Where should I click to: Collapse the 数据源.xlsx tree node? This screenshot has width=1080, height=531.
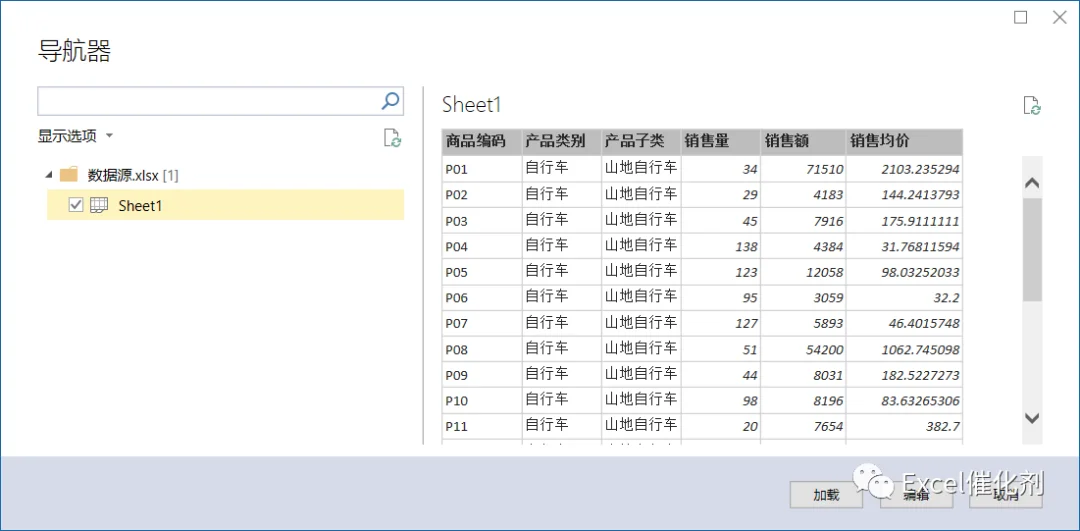point(48,175)
